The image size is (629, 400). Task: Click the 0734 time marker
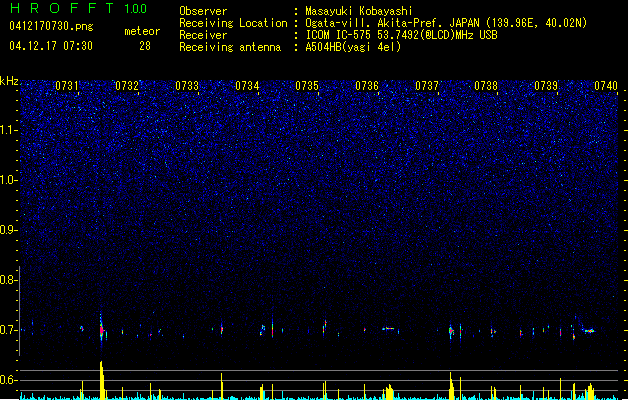[x=247, y=86]
